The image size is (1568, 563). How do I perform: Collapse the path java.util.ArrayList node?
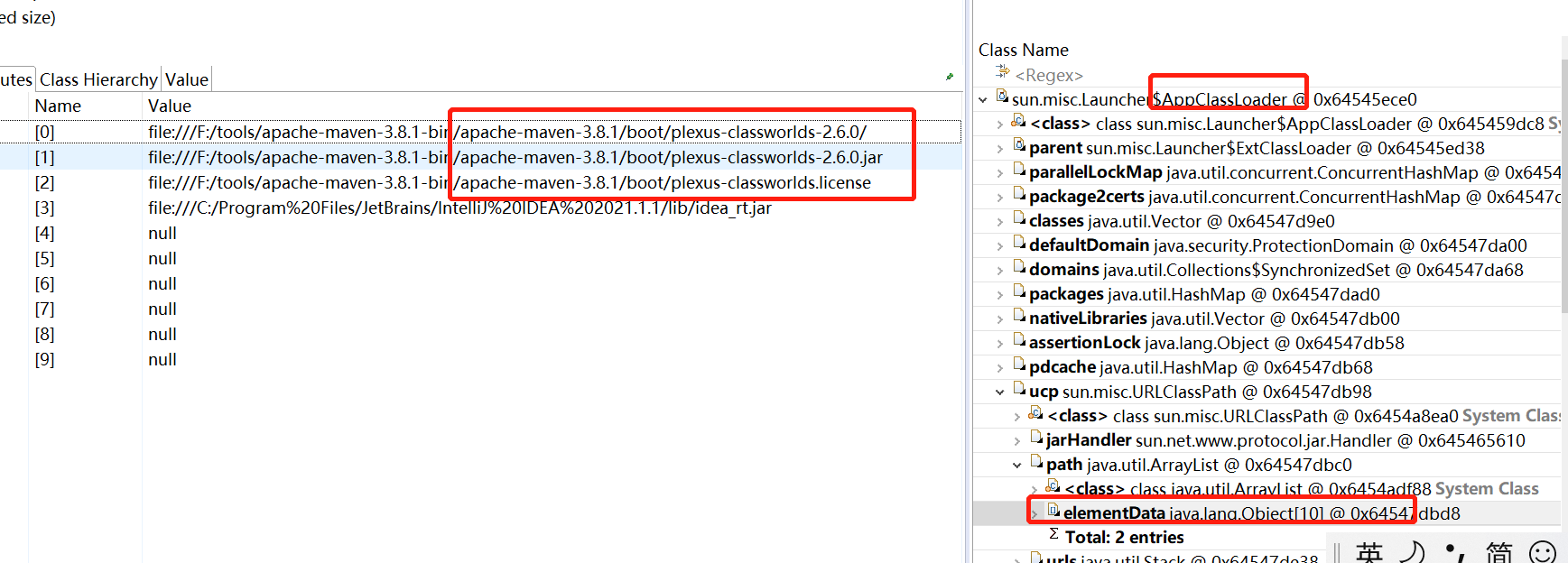tap(1017, 465)
